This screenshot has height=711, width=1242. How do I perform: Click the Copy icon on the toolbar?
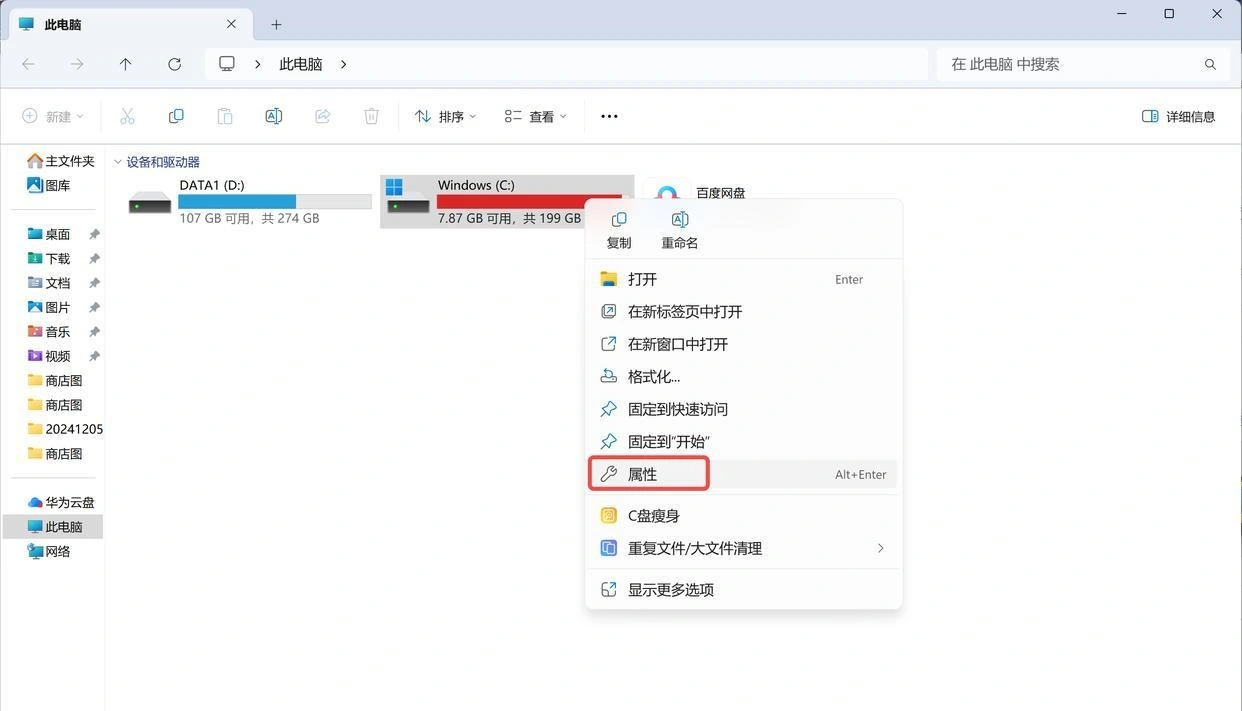click(x=176, y=116)
